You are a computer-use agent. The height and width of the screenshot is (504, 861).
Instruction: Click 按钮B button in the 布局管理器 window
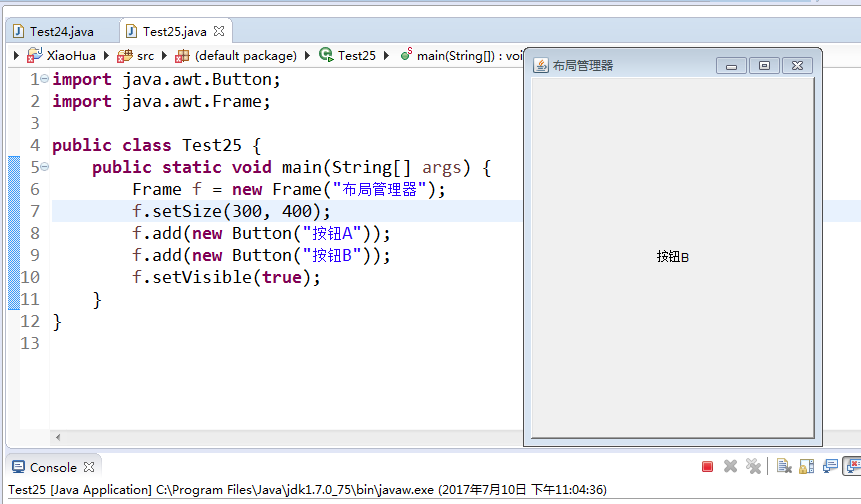[673, 257]
